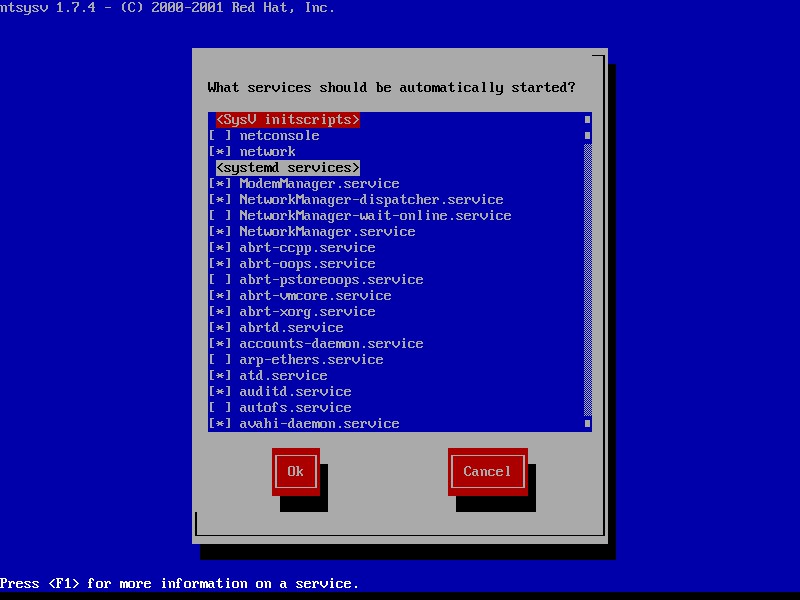Disable accounts-daemon.service checkbox

coord(220,343)
